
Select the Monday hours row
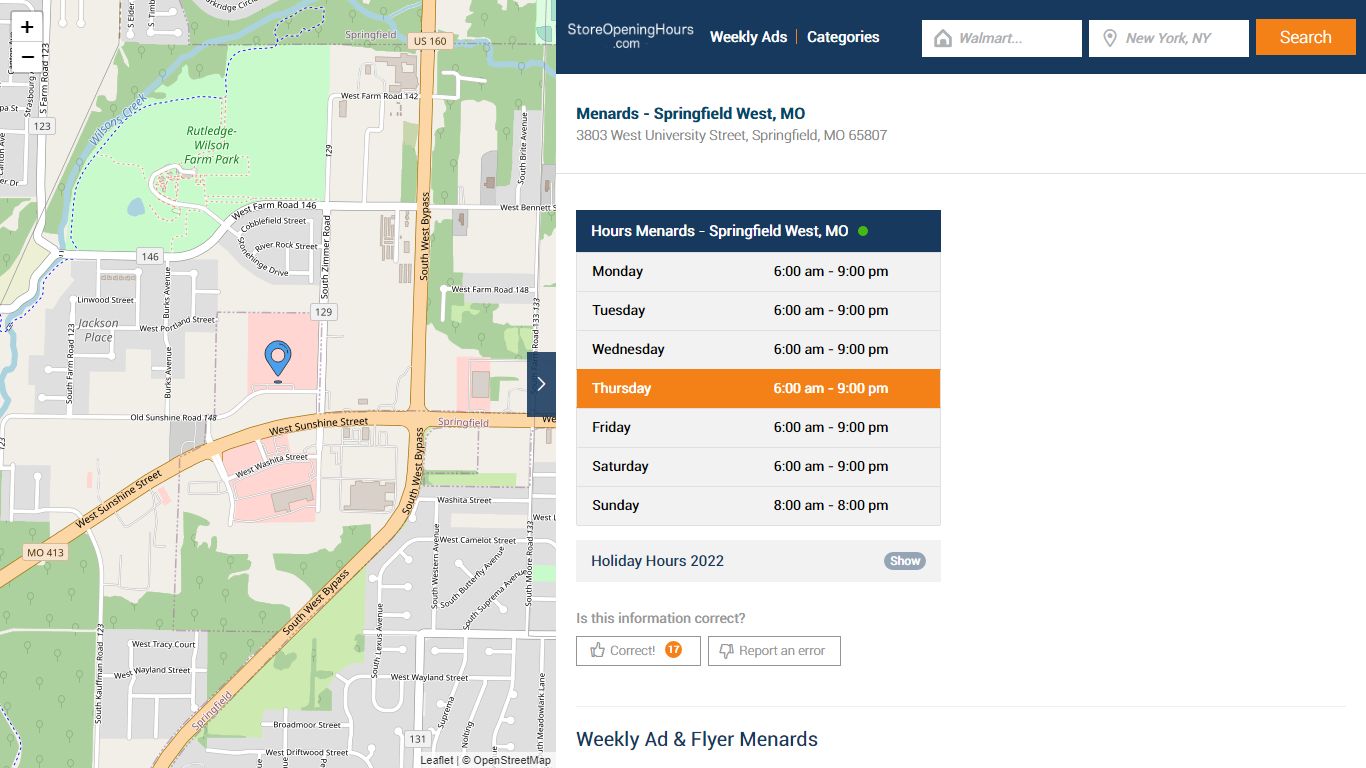click(758, 271)
